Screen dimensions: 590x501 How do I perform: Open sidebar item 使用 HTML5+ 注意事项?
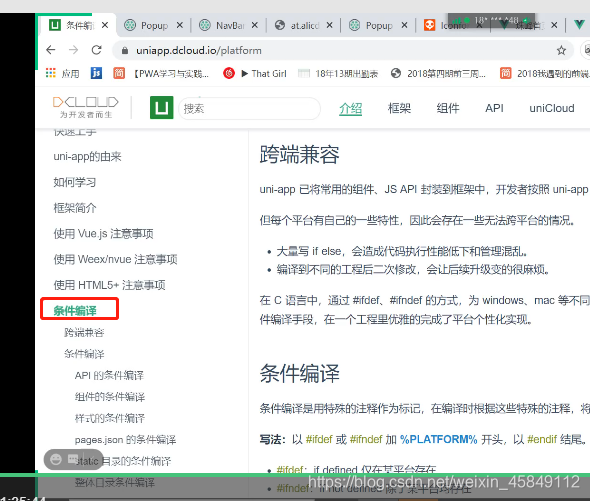109,285
